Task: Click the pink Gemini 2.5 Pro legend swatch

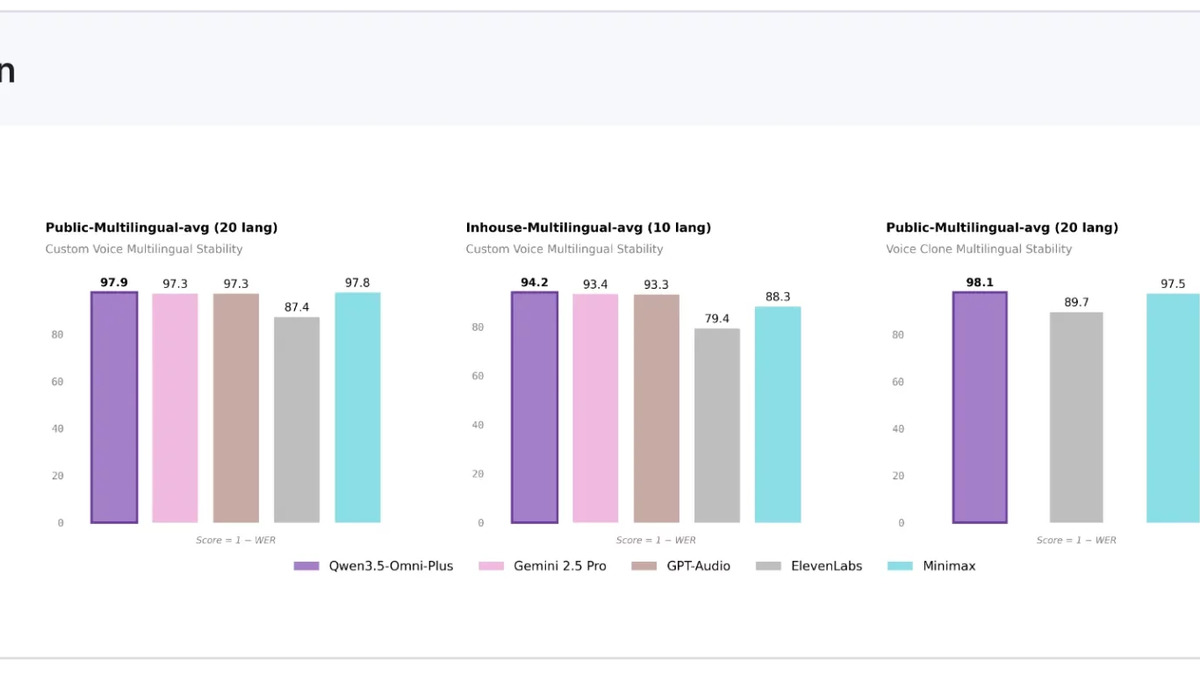Action: [x=490, y=566]
